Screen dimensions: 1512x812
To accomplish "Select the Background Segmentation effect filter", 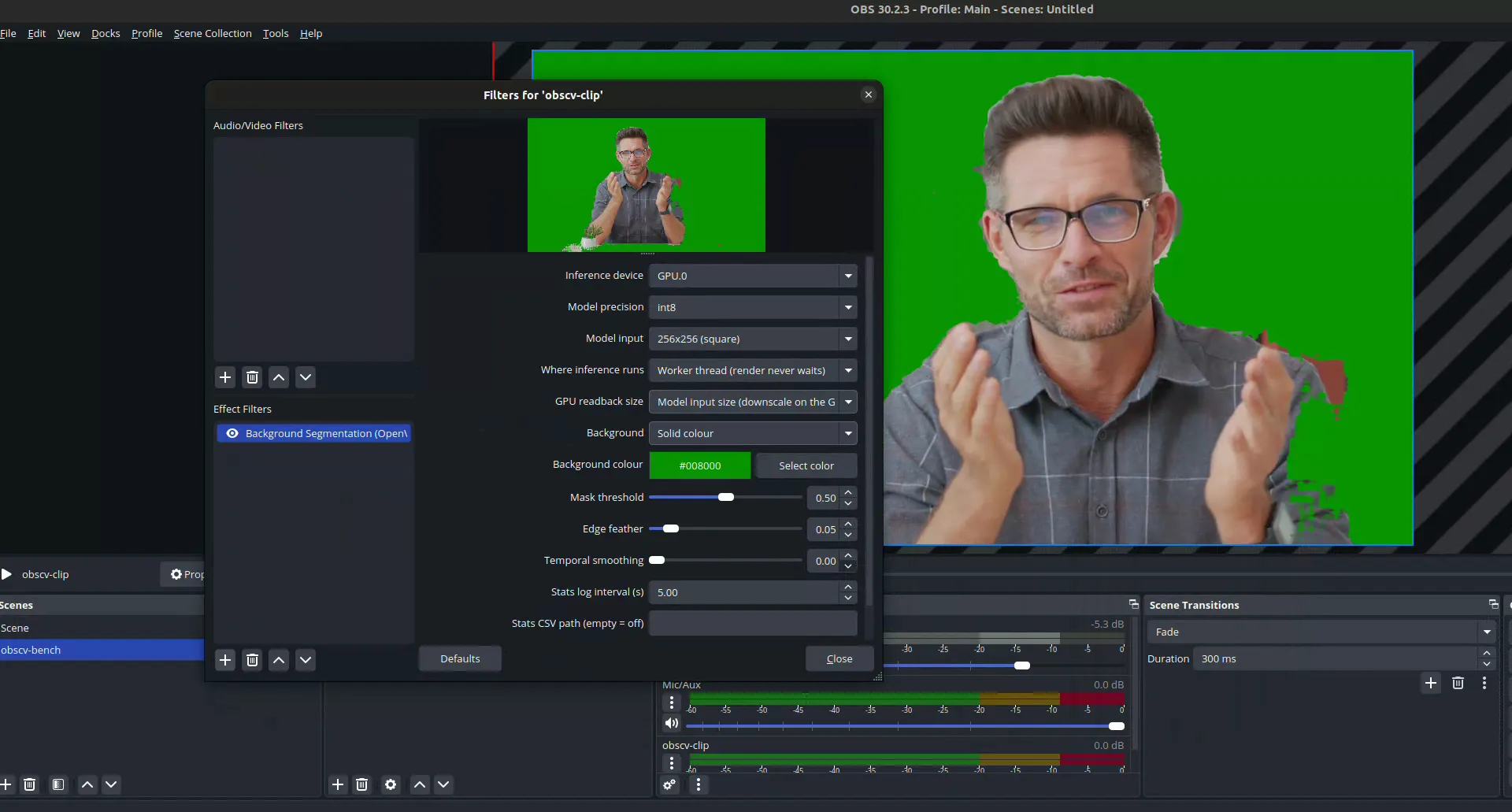I will (313, 433).
